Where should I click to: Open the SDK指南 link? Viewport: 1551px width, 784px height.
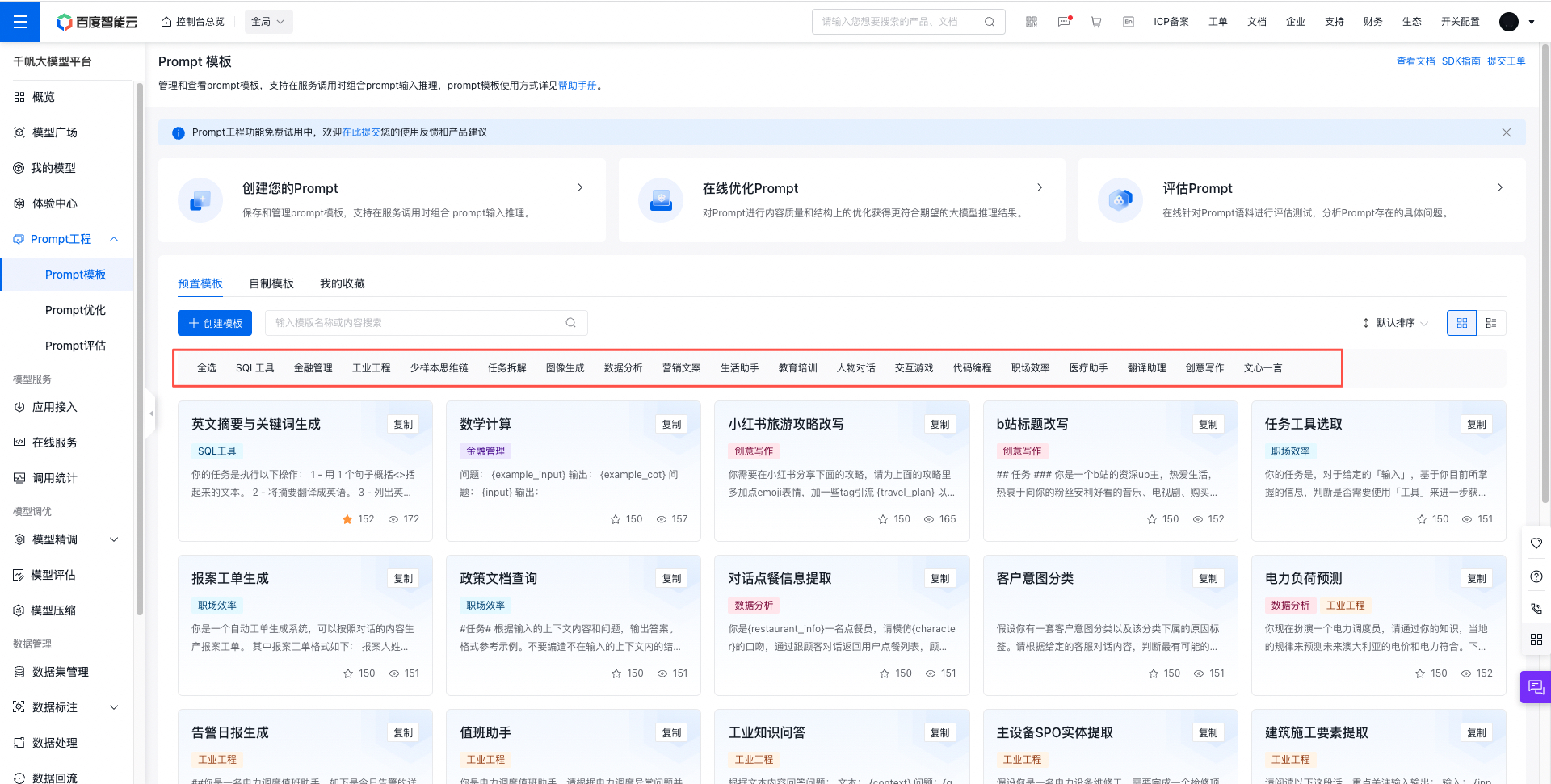pyautogui.click(x=1461, y=61)
